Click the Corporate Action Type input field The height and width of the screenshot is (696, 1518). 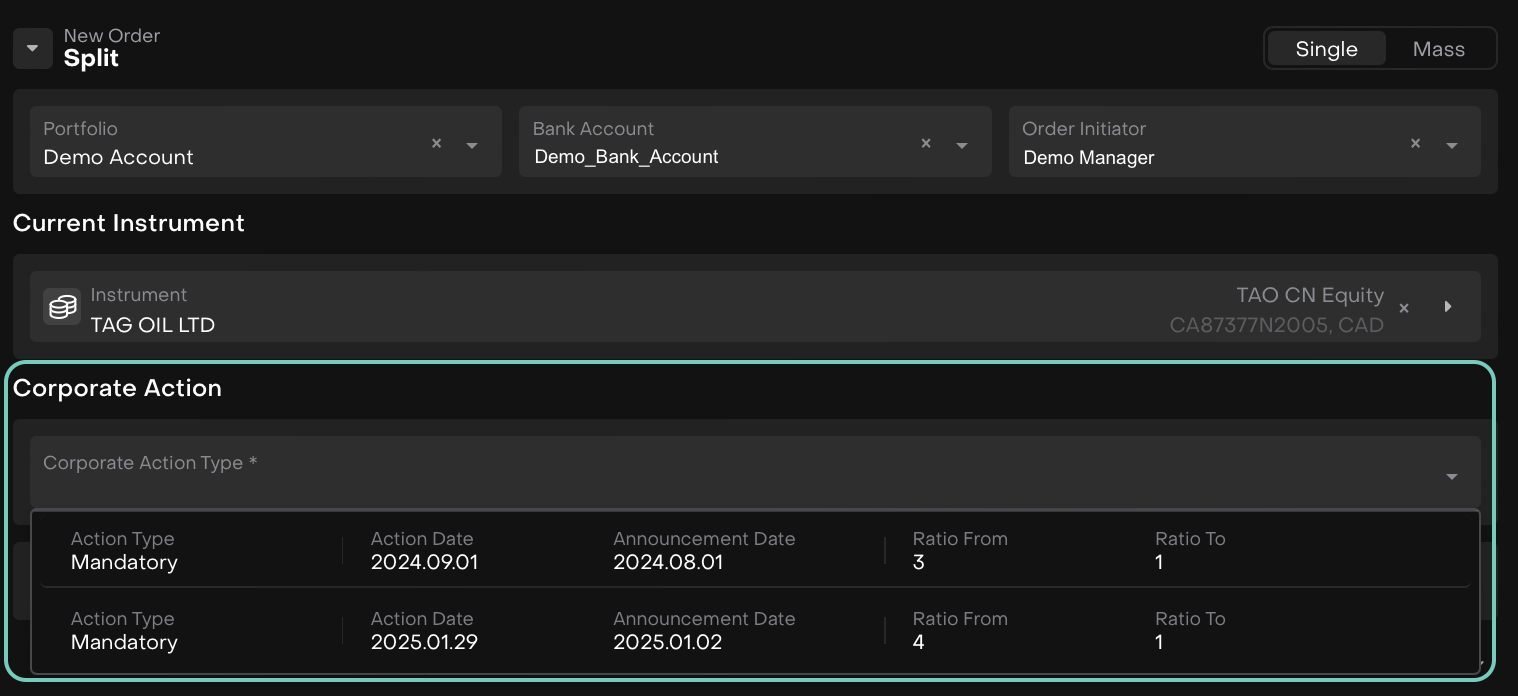coord(700,472)
